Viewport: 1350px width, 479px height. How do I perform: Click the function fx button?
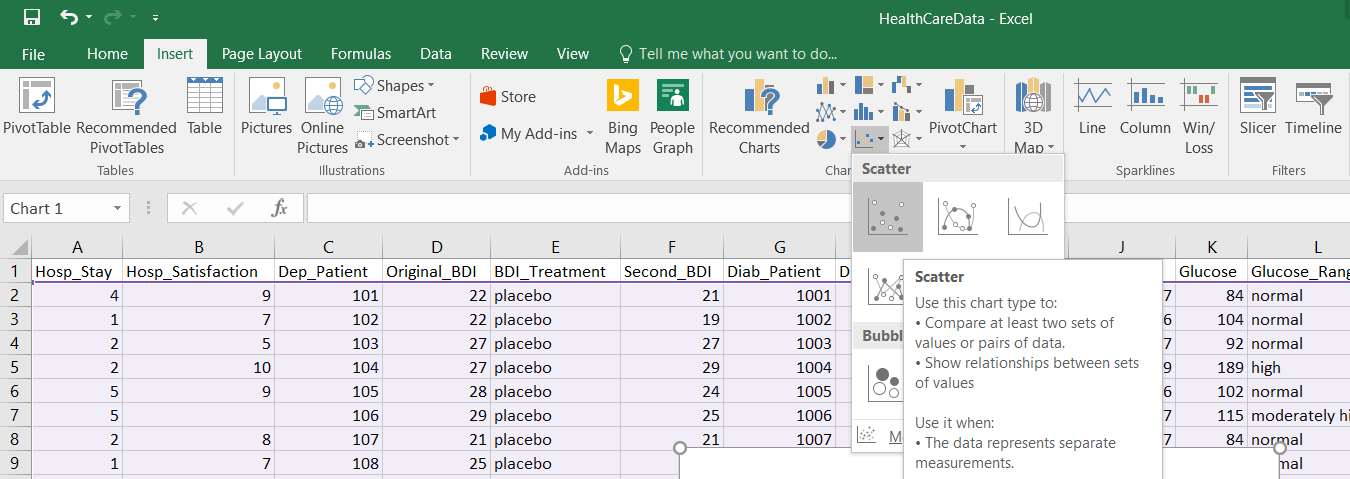click(x=280, y=208)
